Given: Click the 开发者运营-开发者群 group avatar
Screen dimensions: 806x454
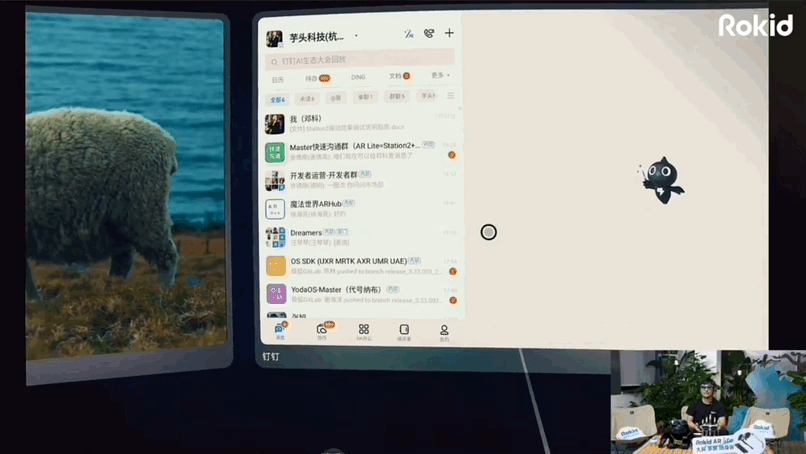Looking at the screenshot, I should point(275,181).
